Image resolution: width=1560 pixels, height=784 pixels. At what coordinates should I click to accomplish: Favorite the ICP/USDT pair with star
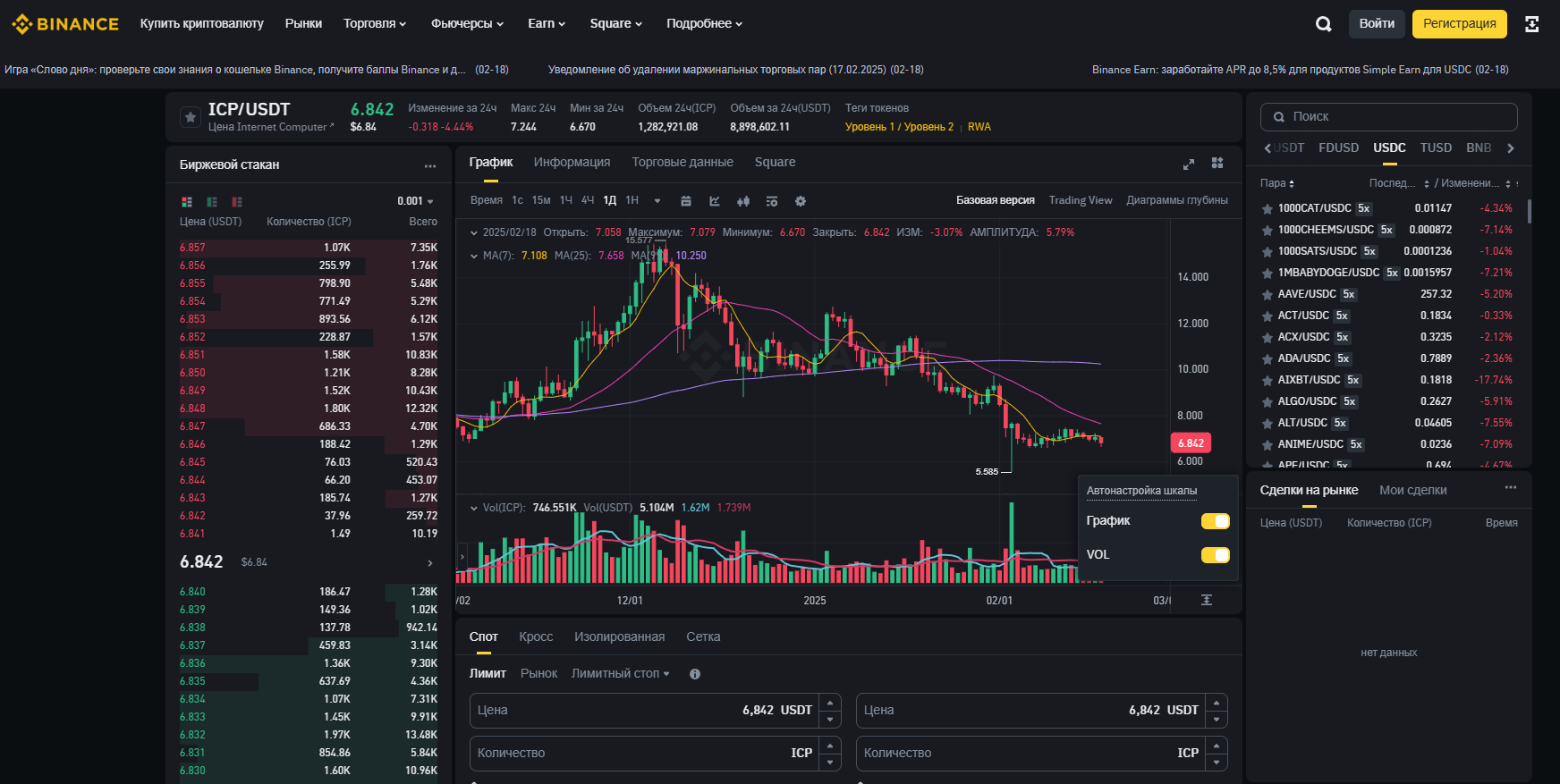[x=190, y=117]
